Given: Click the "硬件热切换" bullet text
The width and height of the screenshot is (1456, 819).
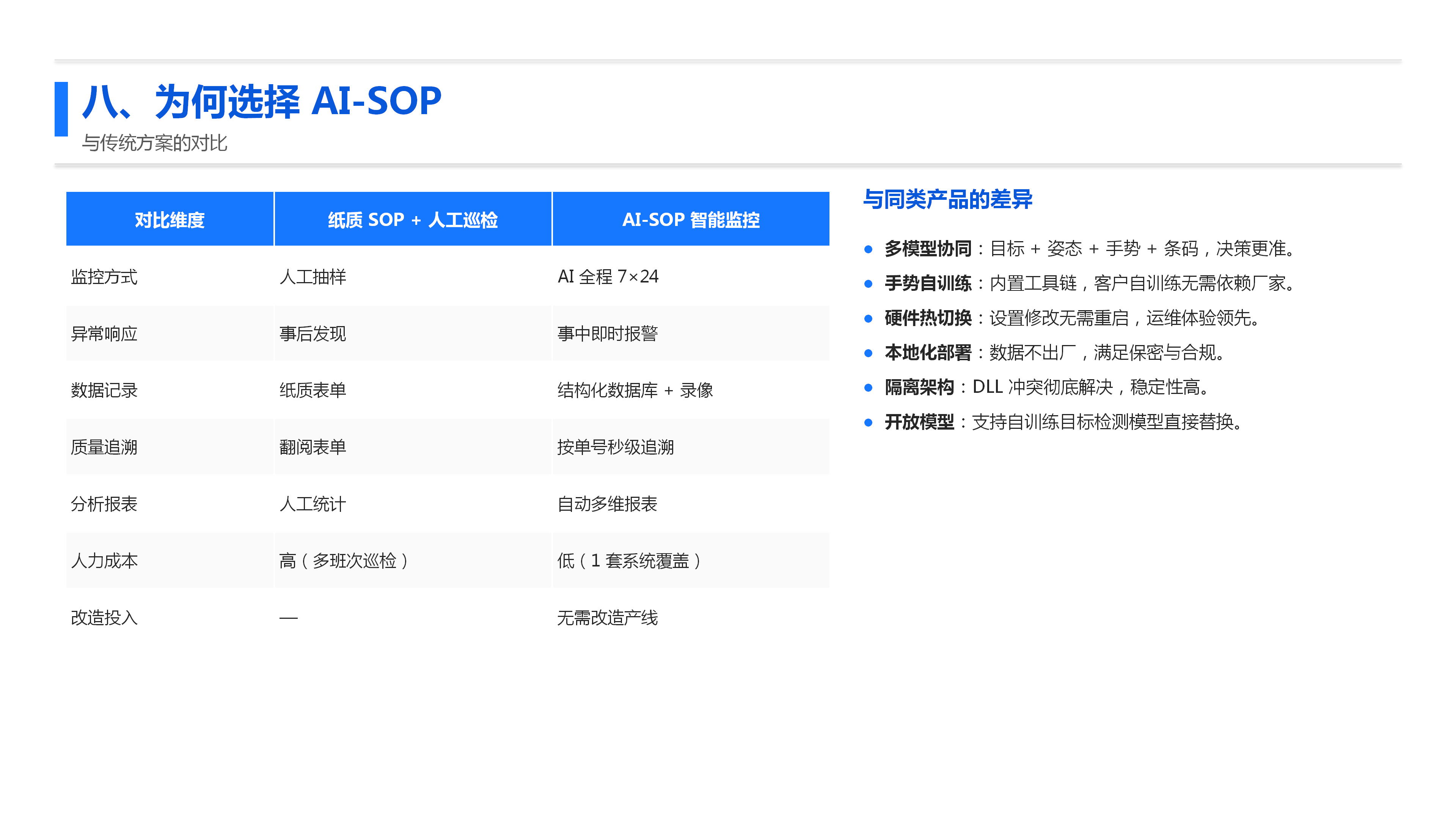Looking at the screenshot, I should (x=1072, y=318).
